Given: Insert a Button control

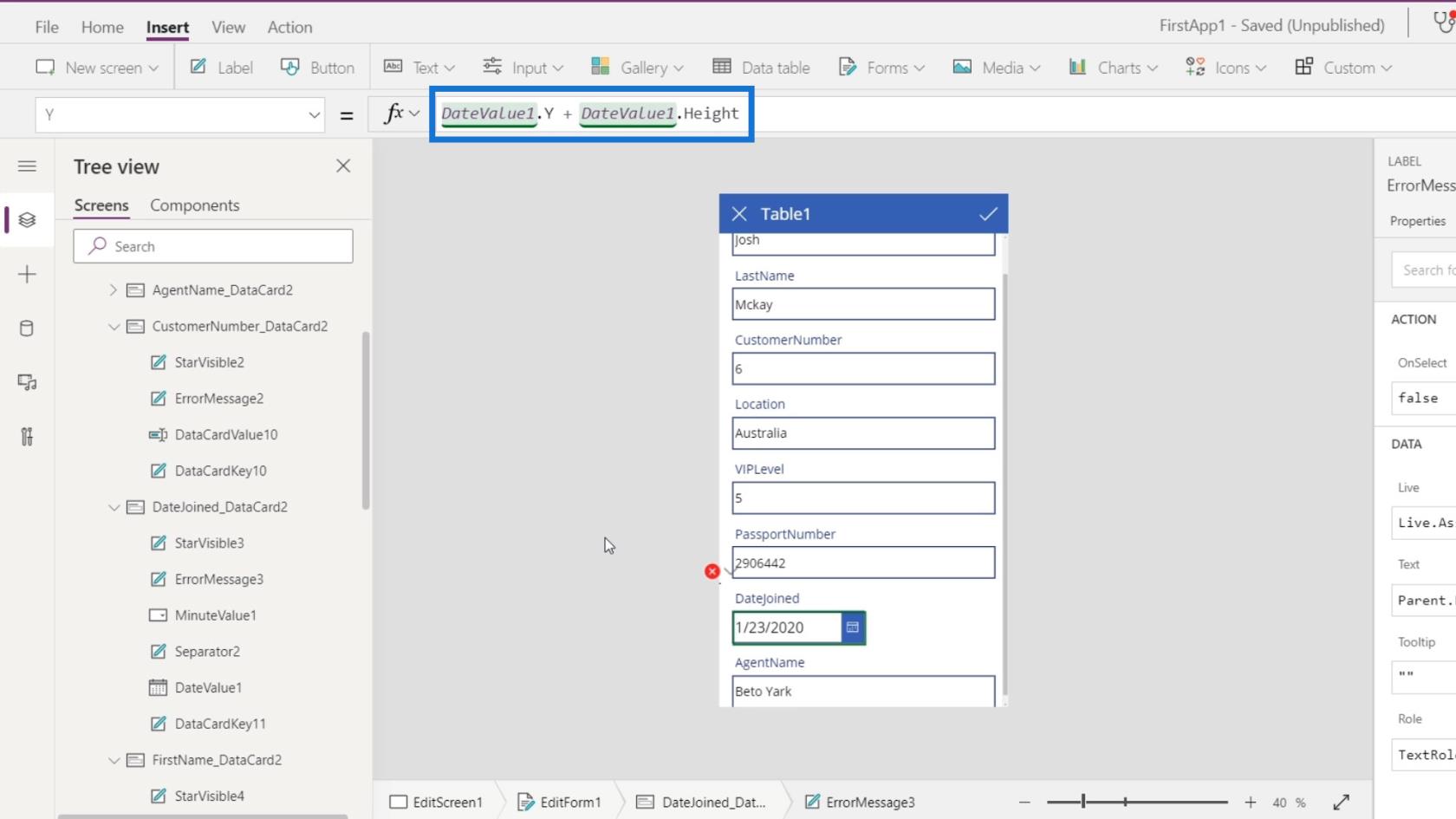Looking at the screenshot, I should pyautogui.click(x=318, y=68).
